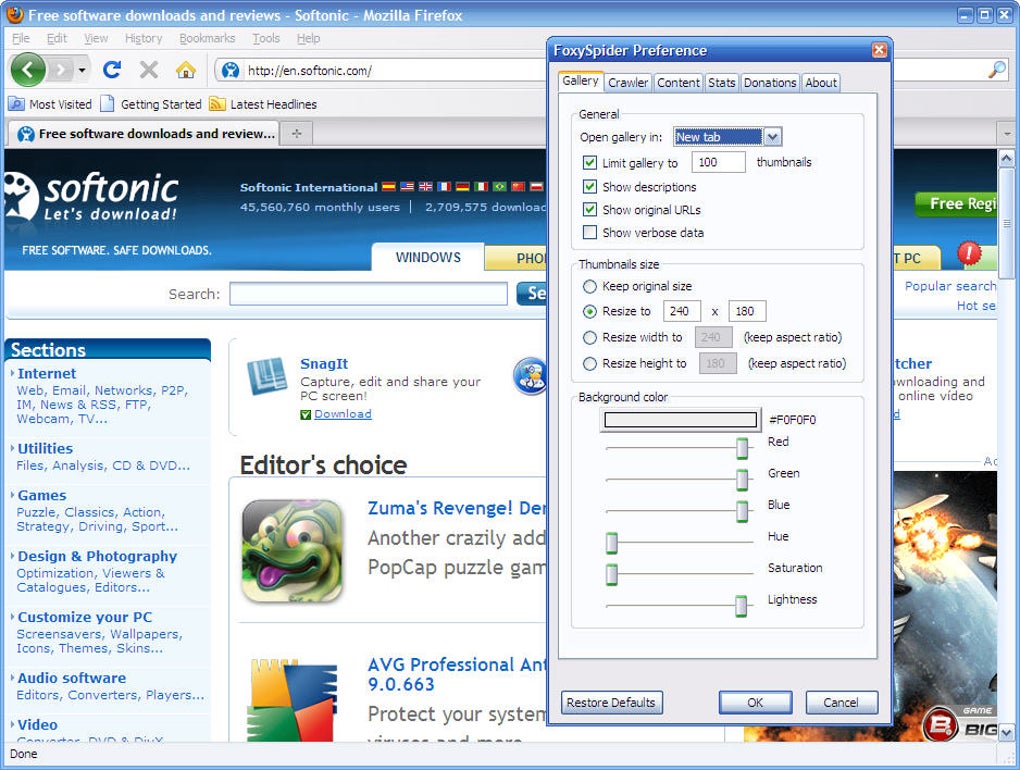Click the SnagIt program icon
Viewport: 1020px width, 770px height.
tap(267, 375)
